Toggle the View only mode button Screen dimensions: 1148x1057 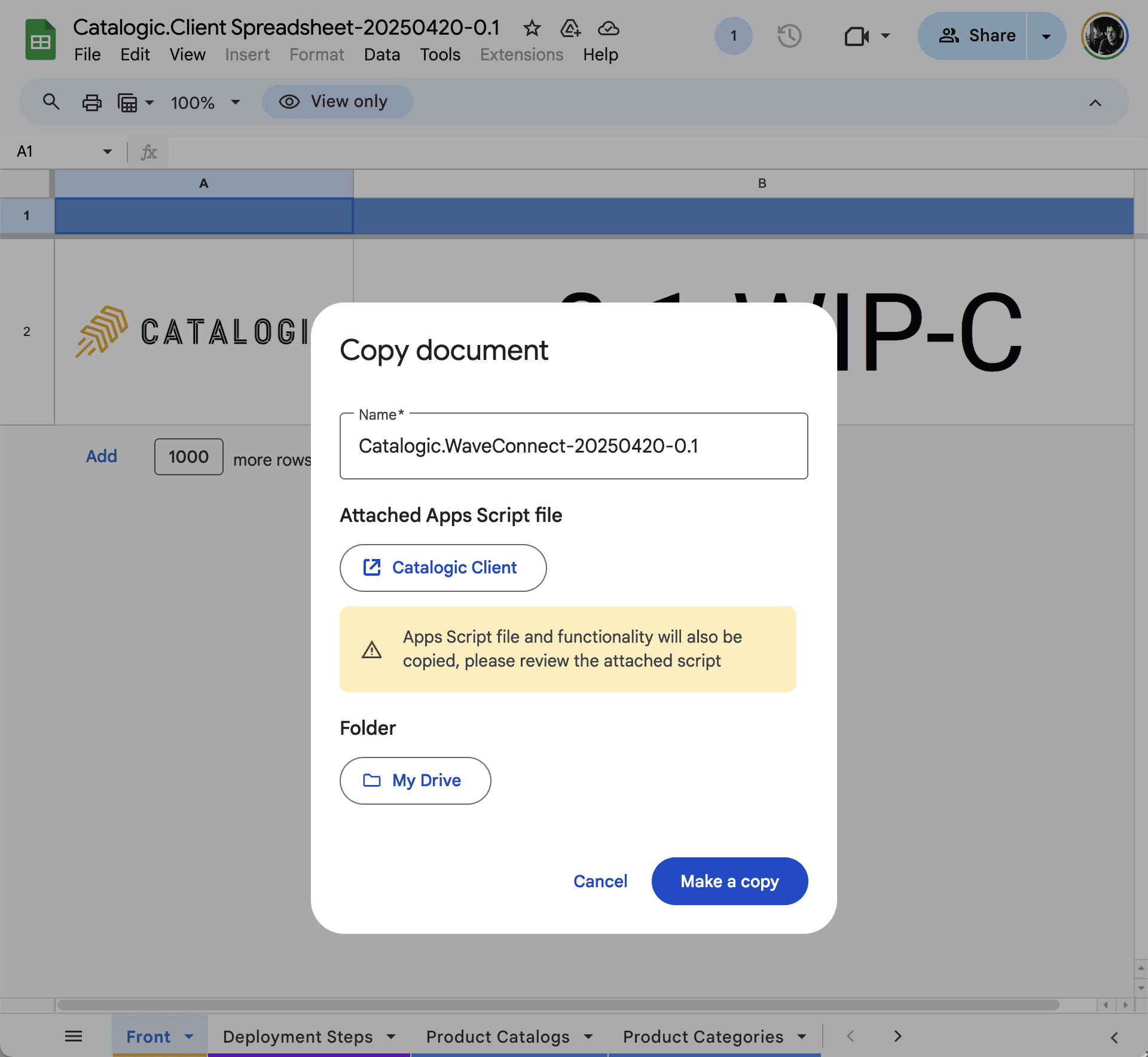(x=337, y=102)
